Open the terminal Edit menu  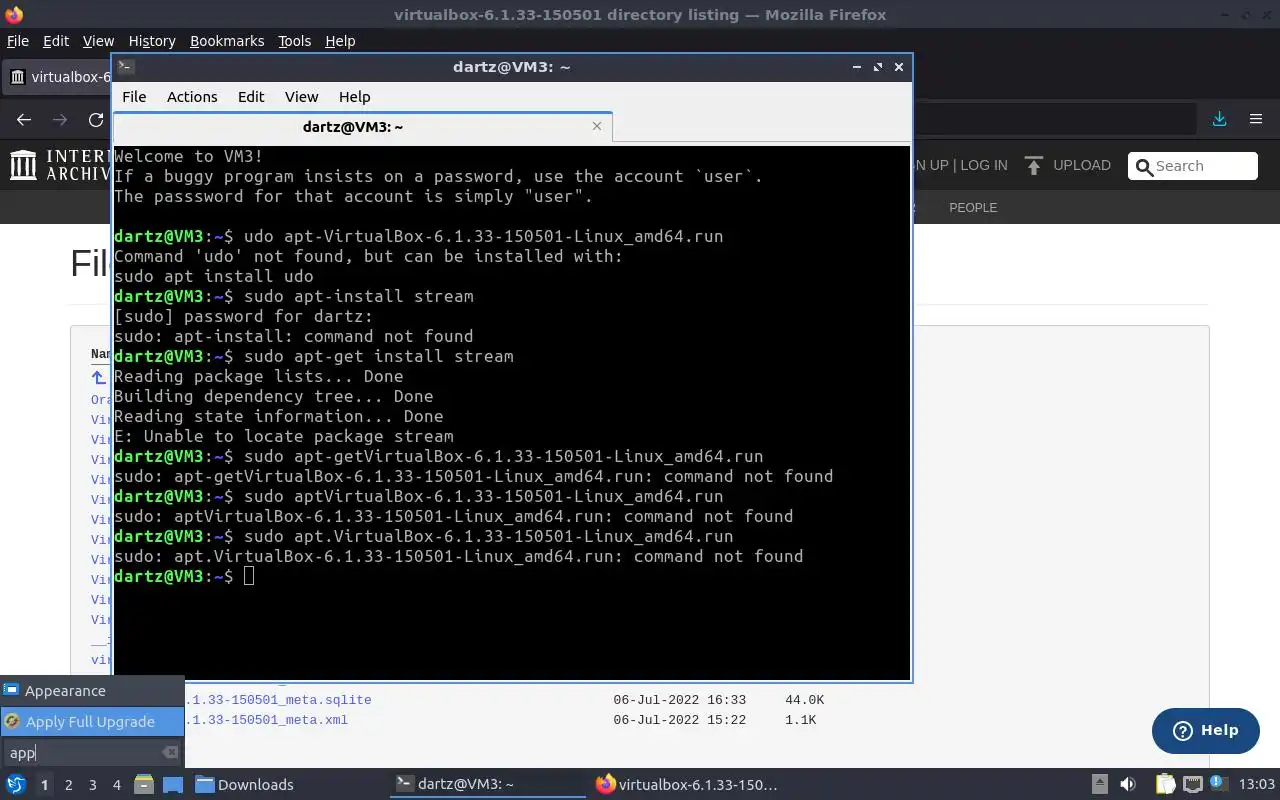pos(251,97)
